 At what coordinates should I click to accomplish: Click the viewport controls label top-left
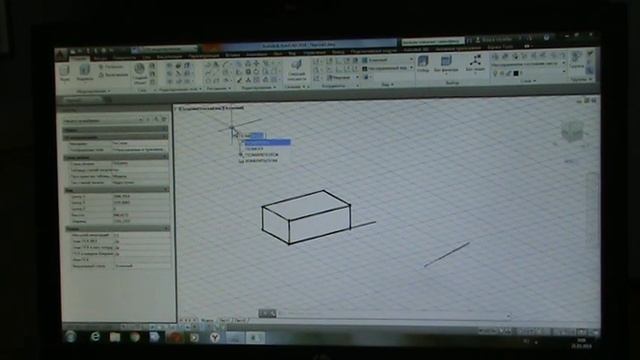(210, 109)
